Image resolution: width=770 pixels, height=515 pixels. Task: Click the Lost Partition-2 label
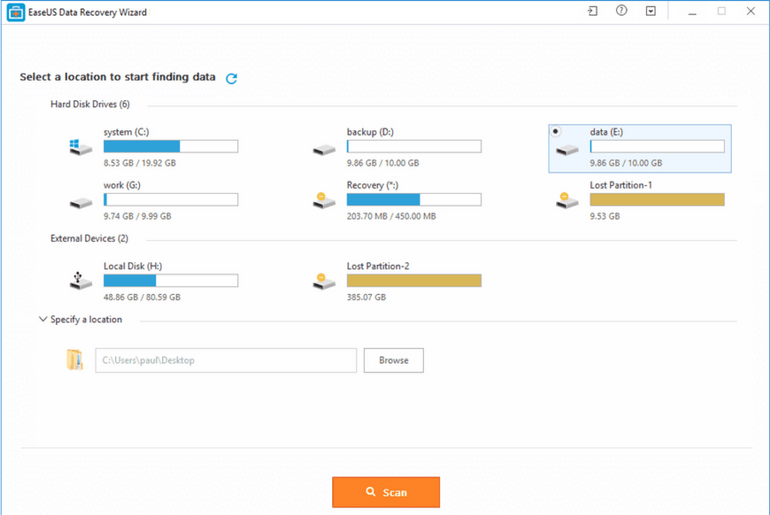[x=378, y=266]
